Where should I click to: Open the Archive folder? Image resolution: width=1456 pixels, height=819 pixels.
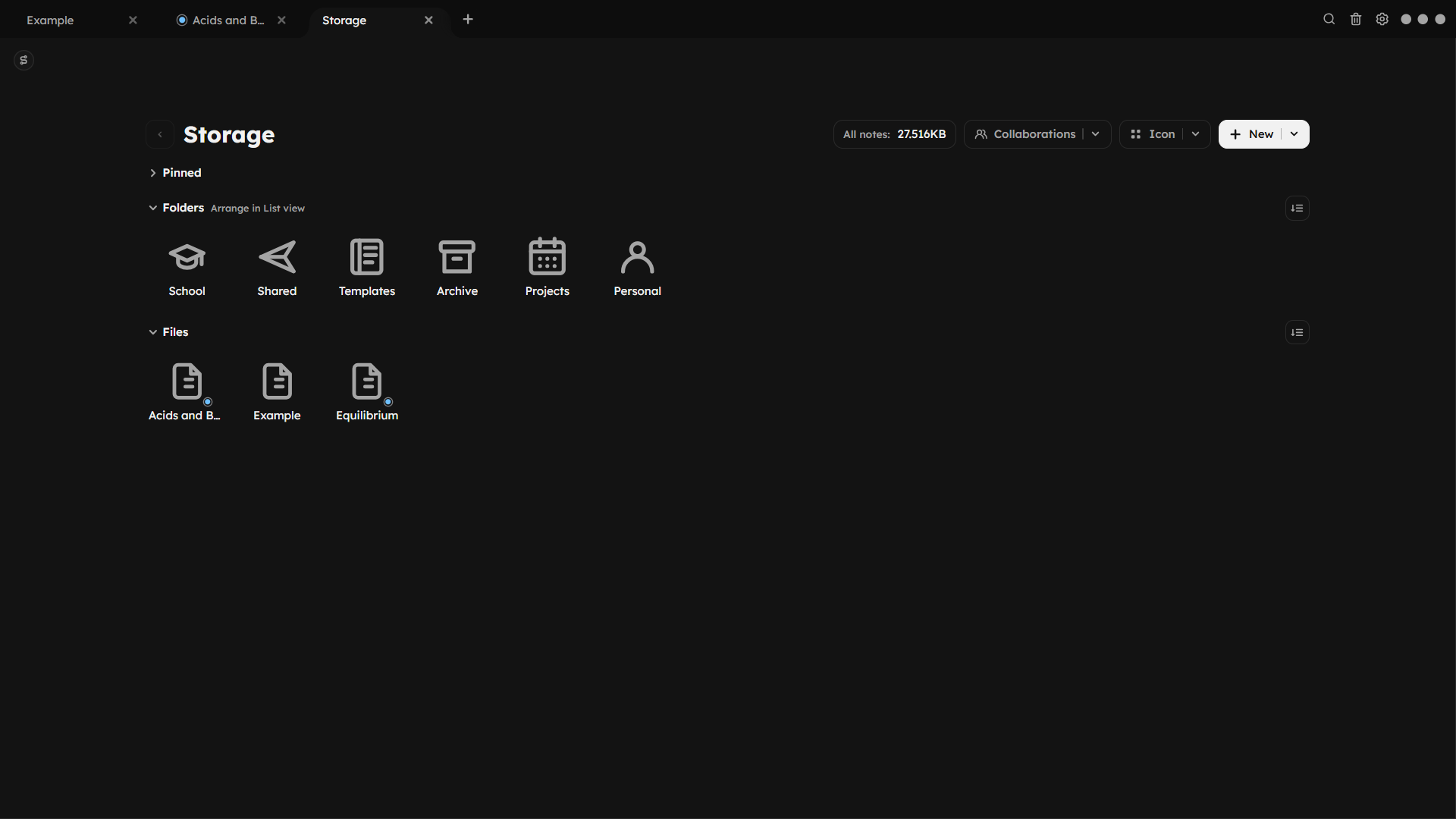tap(457, 267)
